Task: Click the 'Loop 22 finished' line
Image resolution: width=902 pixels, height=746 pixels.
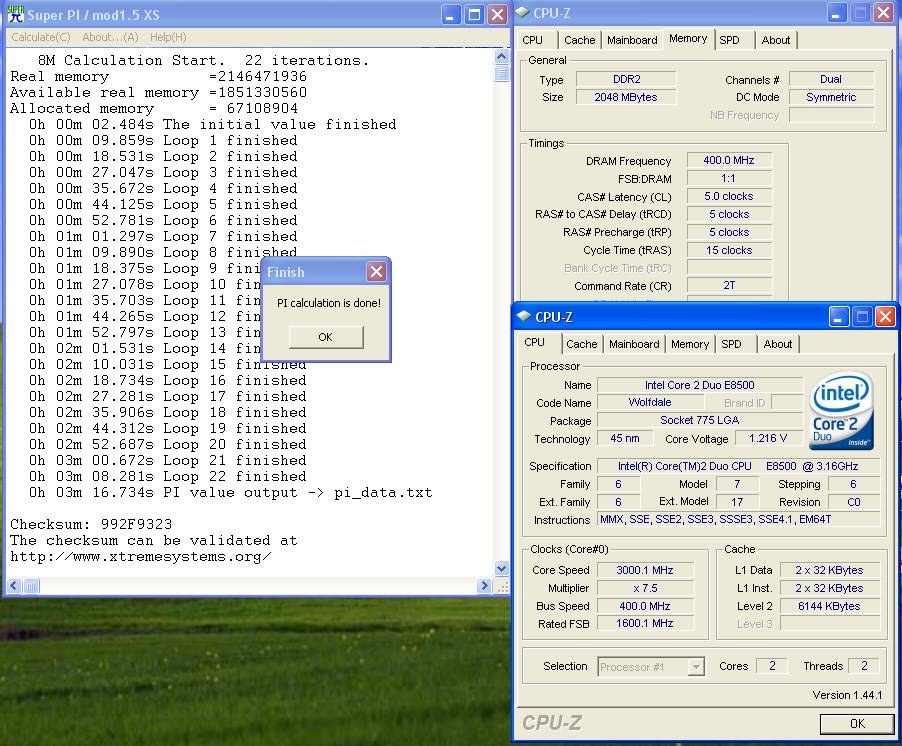Action: point(168,476)
